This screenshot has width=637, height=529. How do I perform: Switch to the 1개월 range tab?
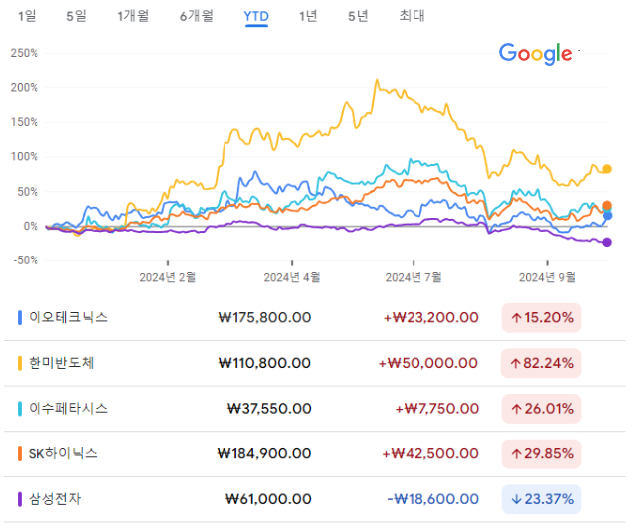[x=133, y=16]
